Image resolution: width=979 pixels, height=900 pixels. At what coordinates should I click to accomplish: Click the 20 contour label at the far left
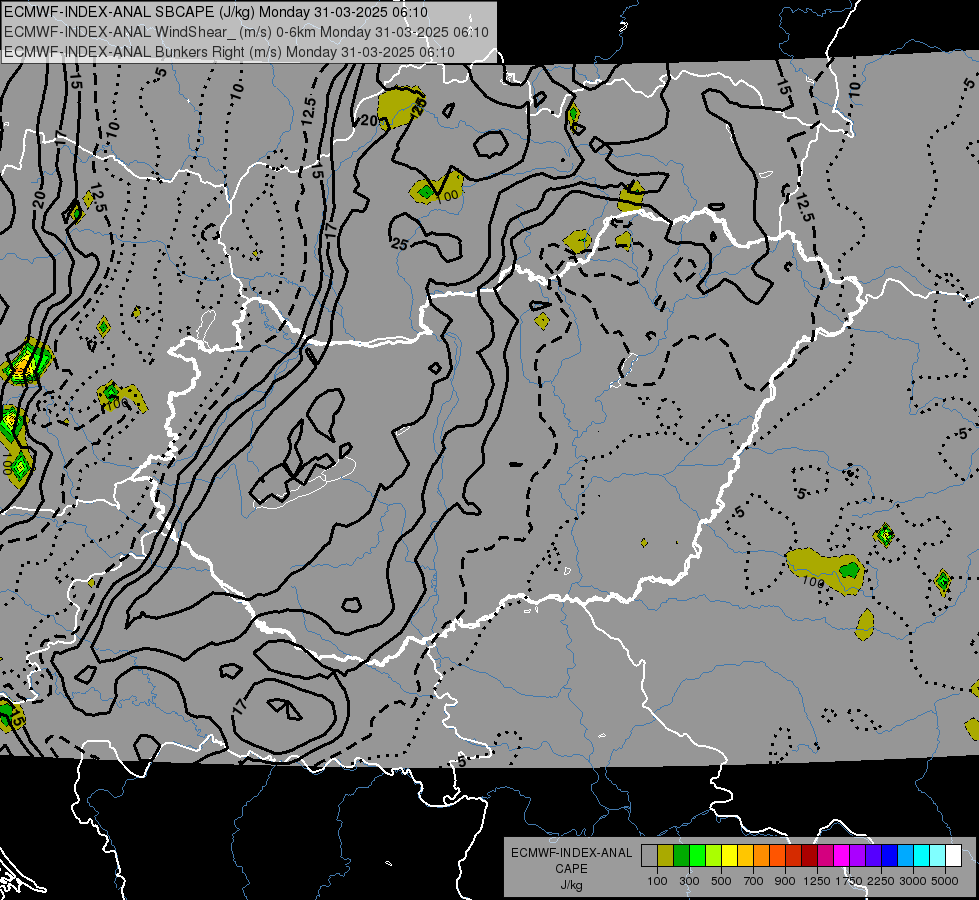click(x=39, y=199)
